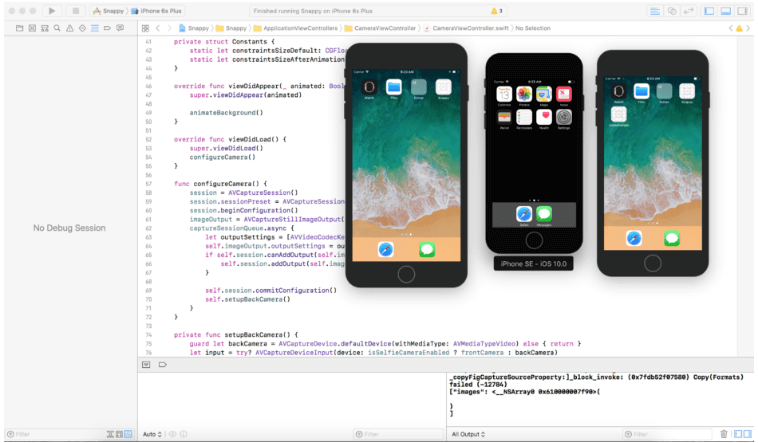This screenshot has width=758, height=443.
Task: Select ApplicationViewControllers in the jump bar
Action: pyautogui.click(x=300, y=29)
